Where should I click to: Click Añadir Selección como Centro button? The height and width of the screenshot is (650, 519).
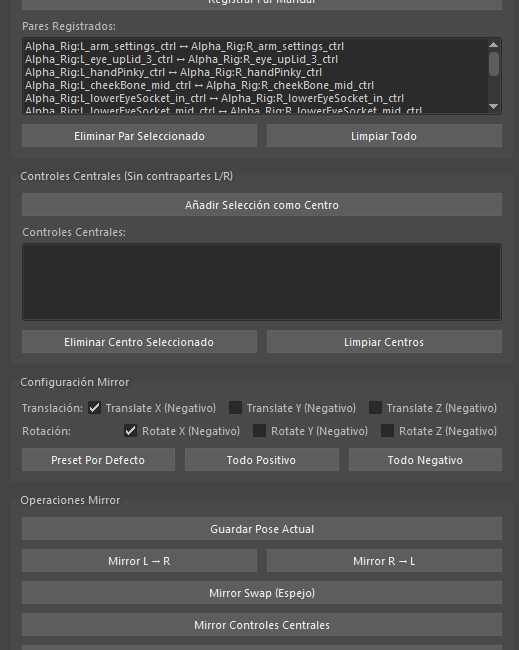point(262,205)
